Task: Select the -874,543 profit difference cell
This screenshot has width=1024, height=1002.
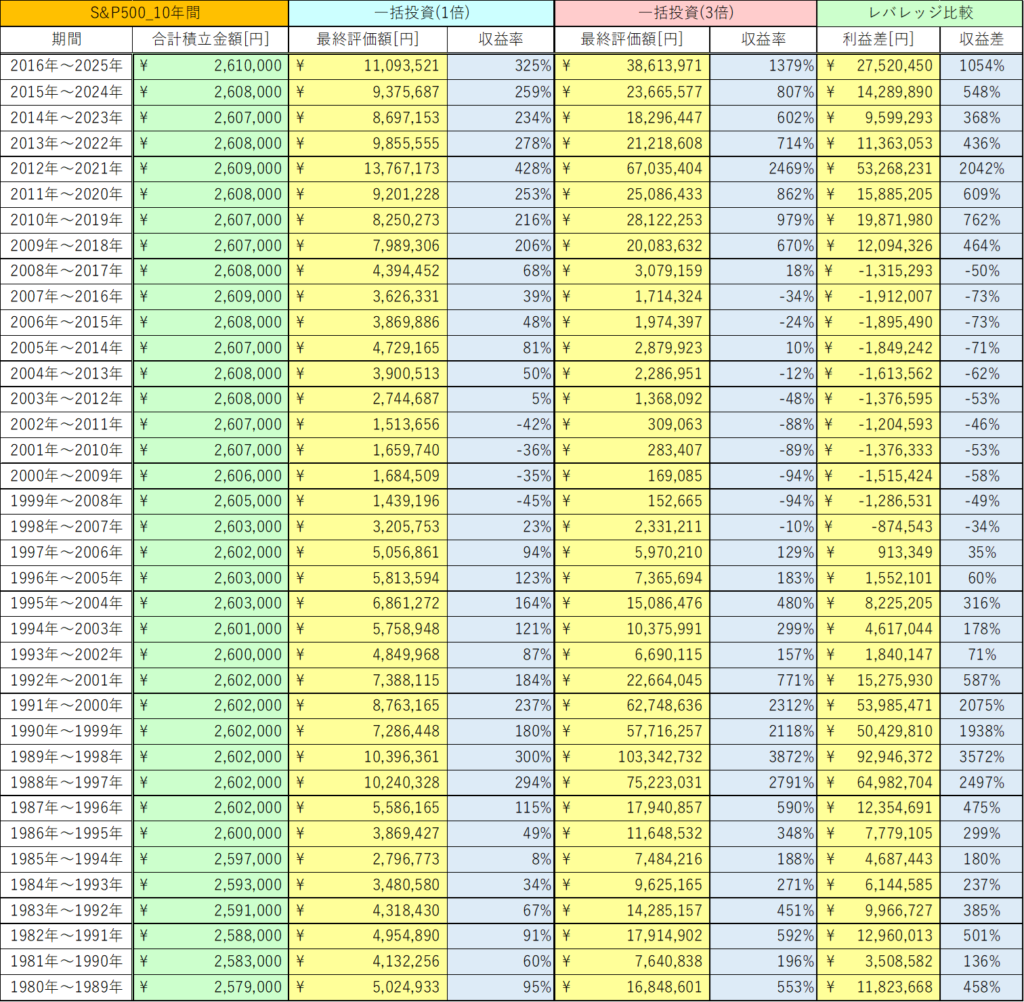Action: [879, 526]
